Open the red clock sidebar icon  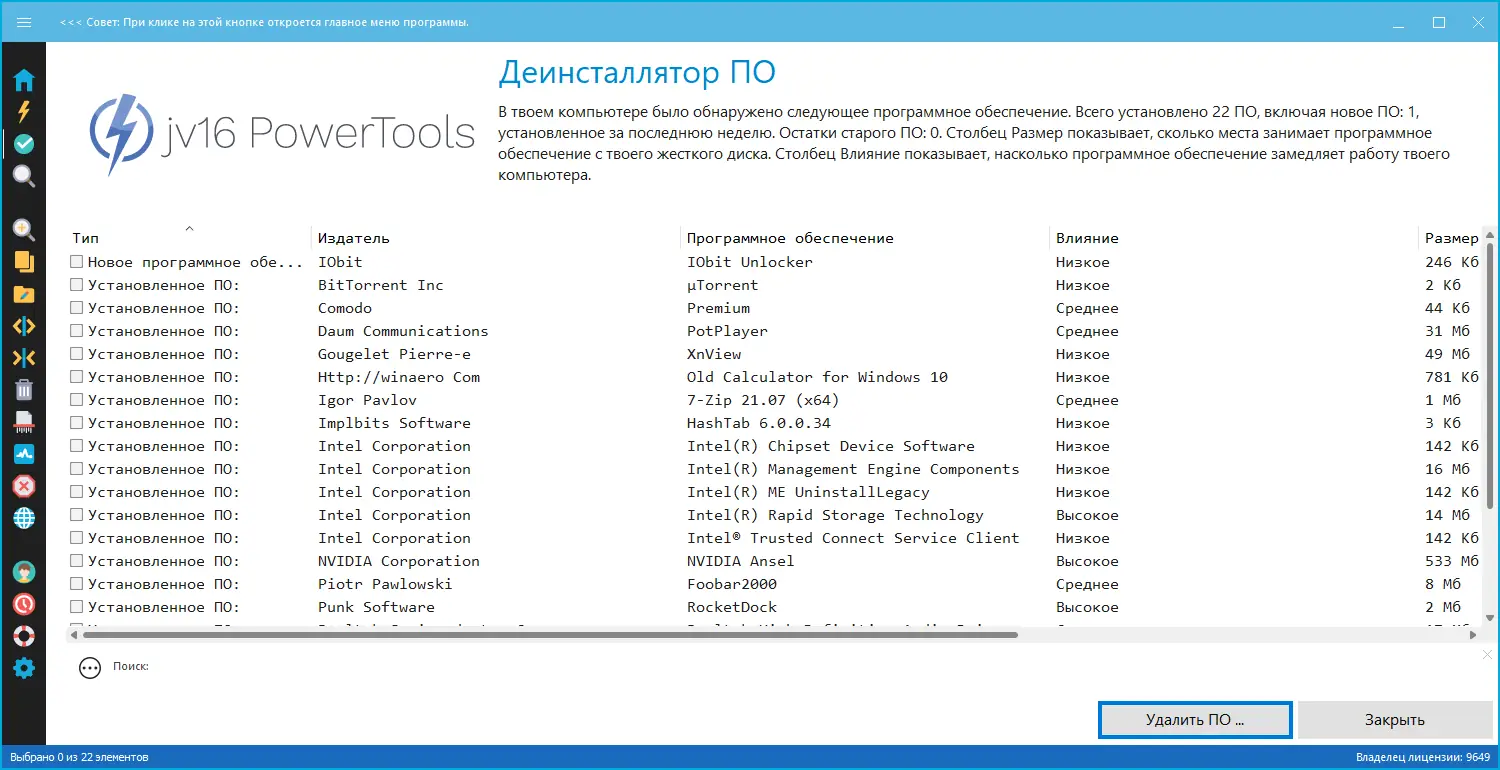pos(24,604)
